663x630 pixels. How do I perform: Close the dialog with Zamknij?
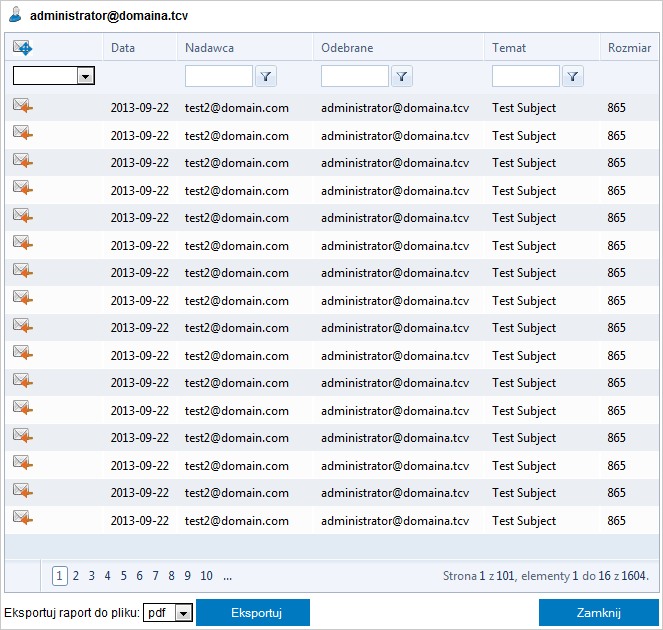[599, 613]
